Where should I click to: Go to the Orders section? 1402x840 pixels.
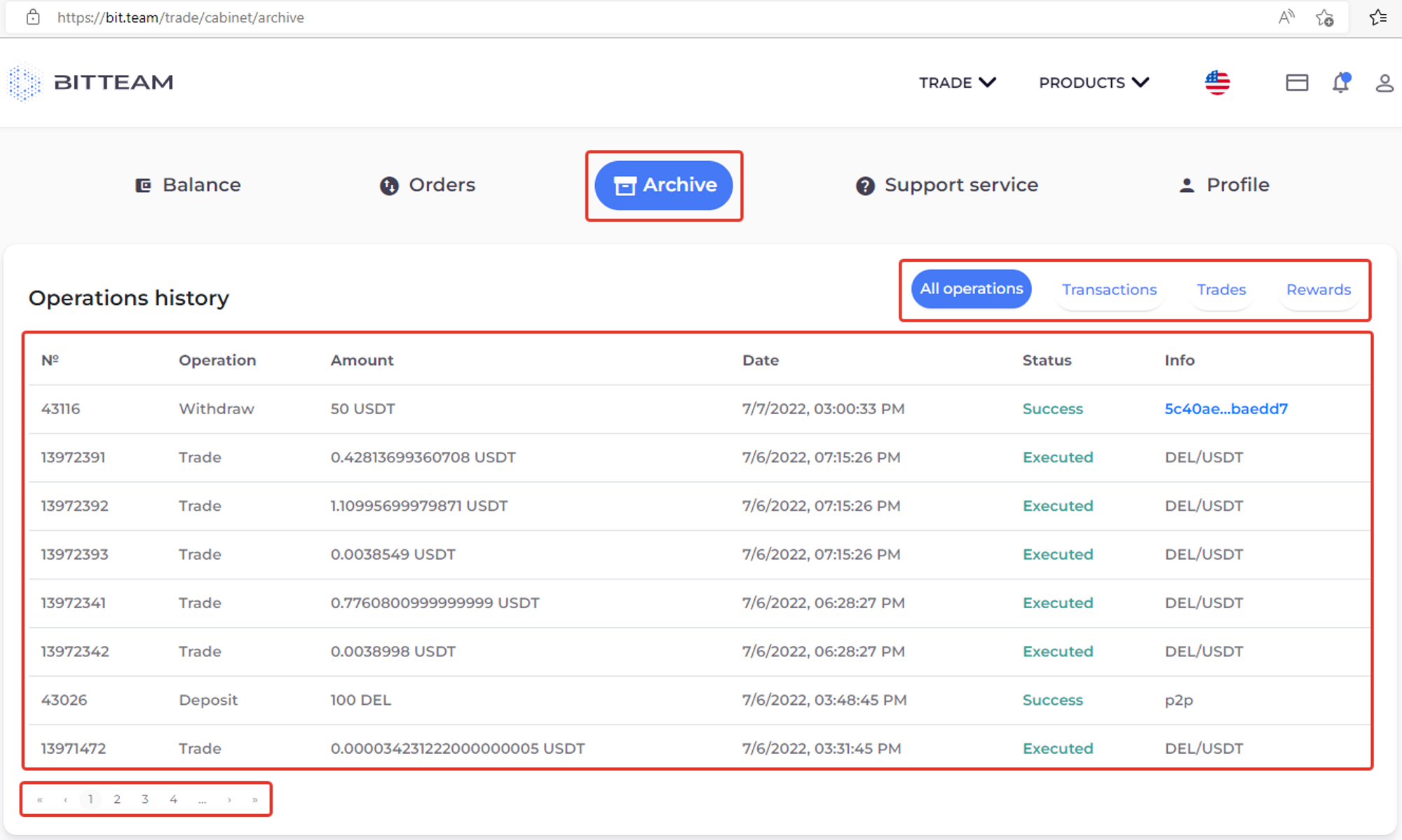[x=428, y=185]
